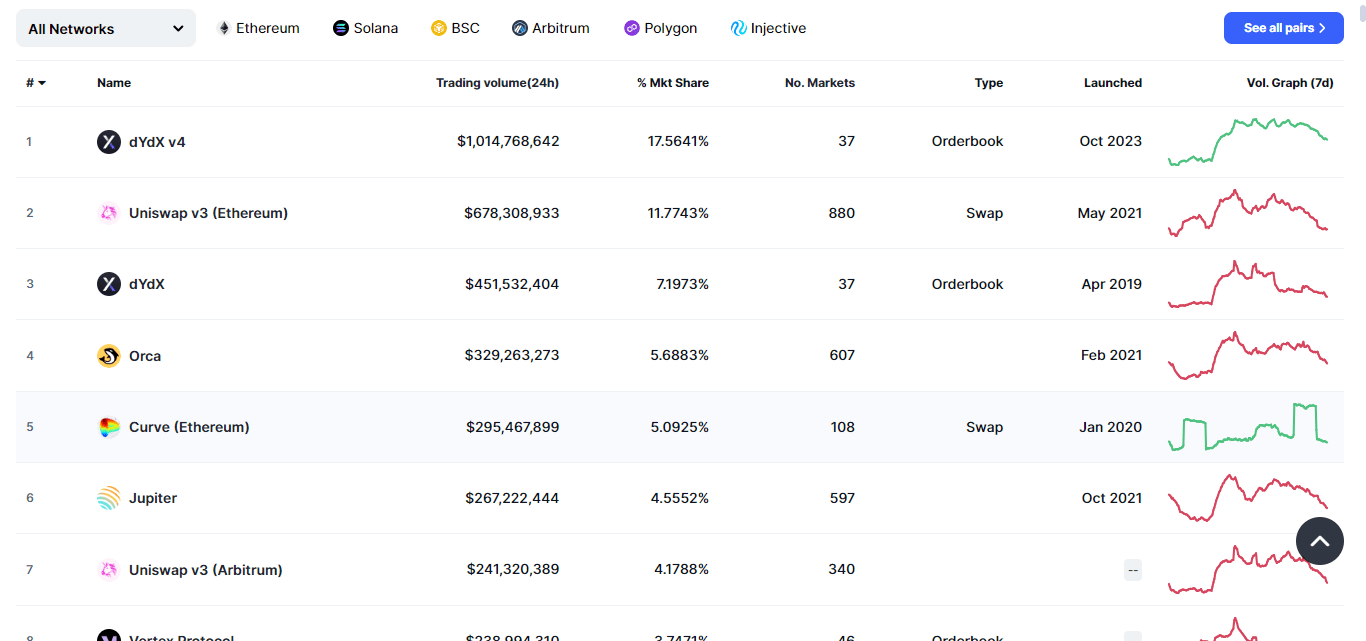Viewport: 1366px width, 641px height.
Task: Click the Uniswap v3 (Arbitrum) icon
Action: [109, 570]
